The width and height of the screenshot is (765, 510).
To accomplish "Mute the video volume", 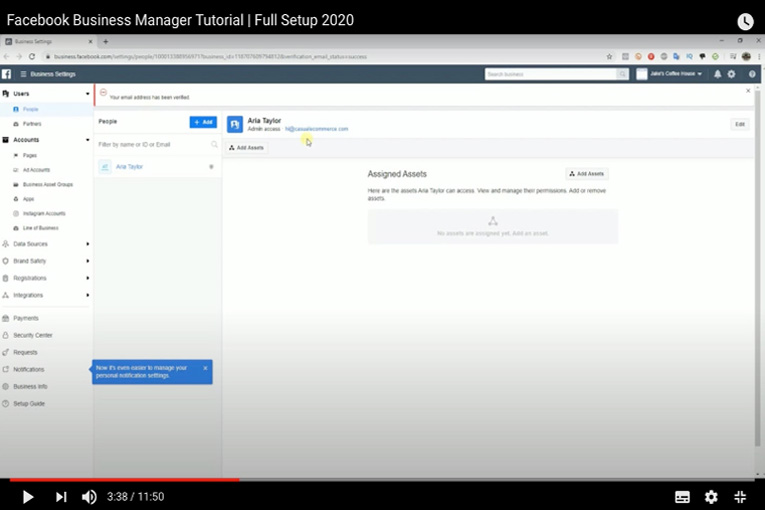I will 89,497.
